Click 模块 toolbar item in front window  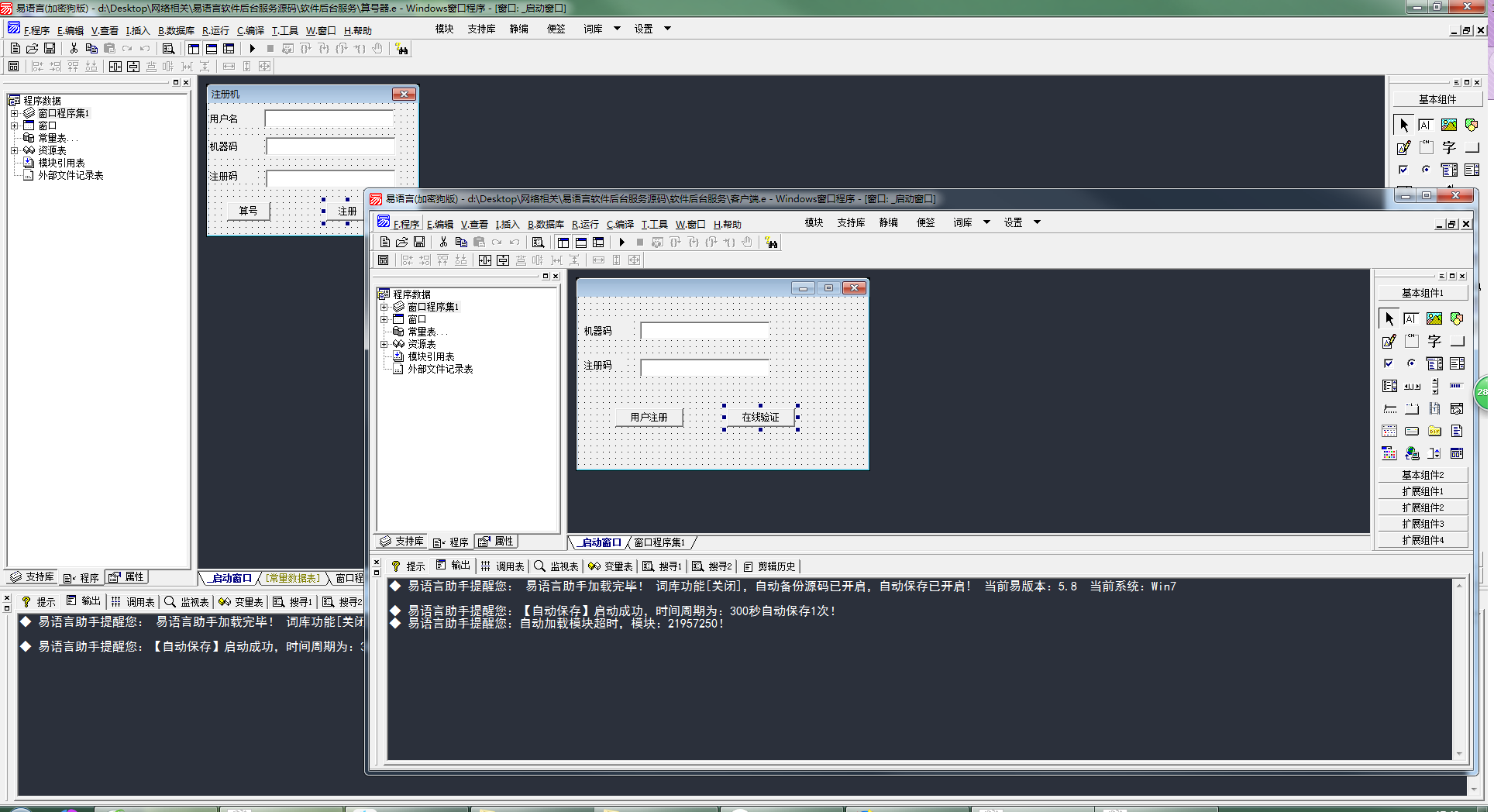(814, 222)
